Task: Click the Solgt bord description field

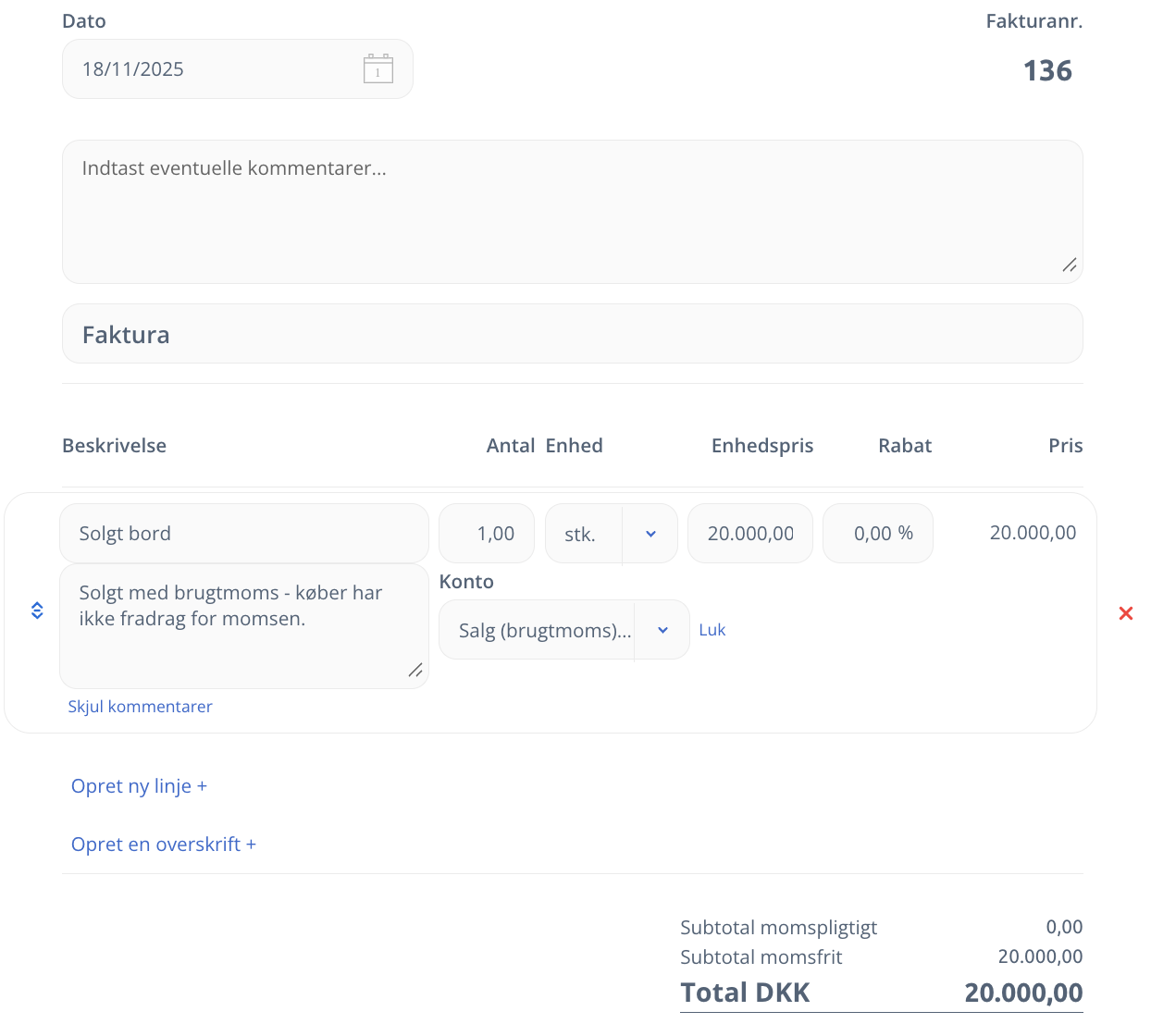Action: coord(244,534)
